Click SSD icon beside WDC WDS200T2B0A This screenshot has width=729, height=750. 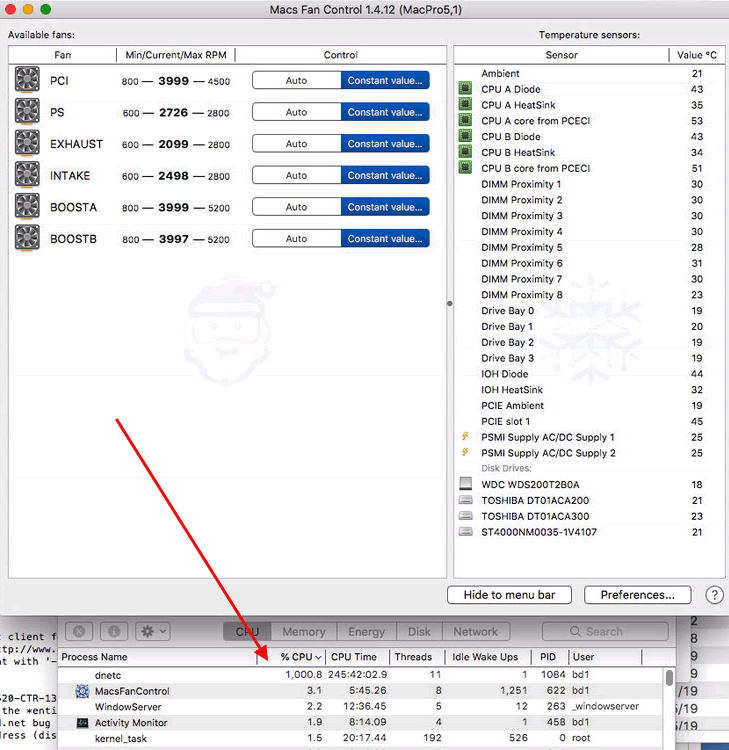465,484
